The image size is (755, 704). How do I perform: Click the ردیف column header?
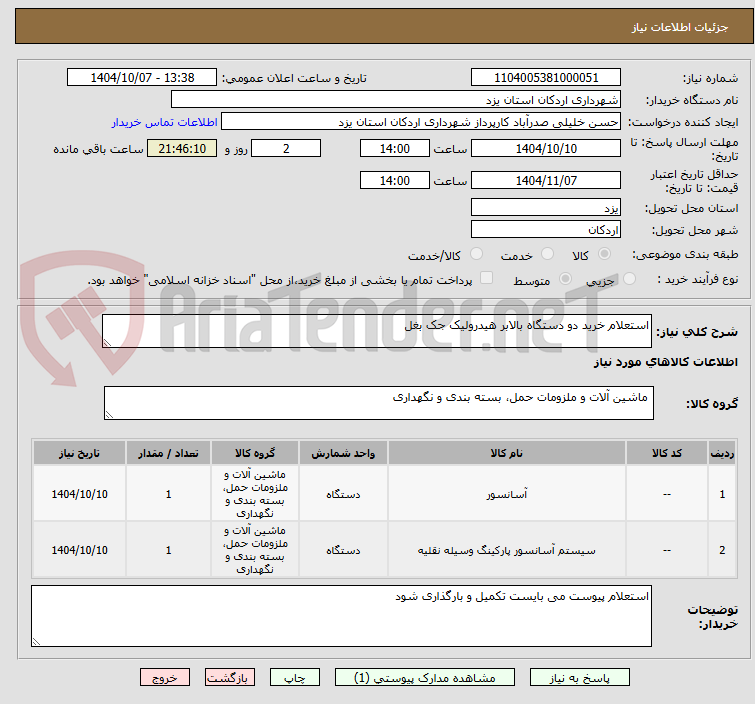tap(722, 453)
